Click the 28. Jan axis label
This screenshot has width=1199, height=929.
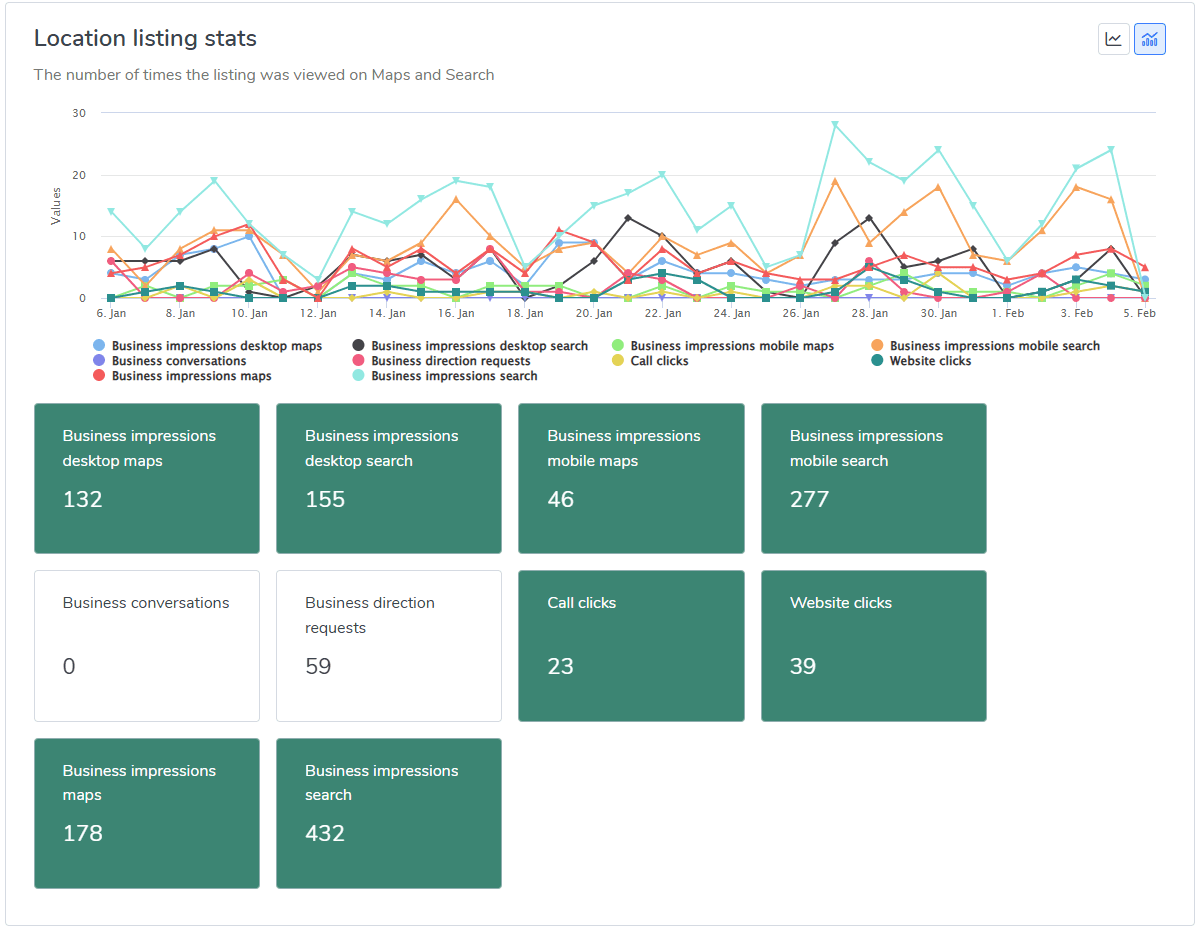[869, 313]
